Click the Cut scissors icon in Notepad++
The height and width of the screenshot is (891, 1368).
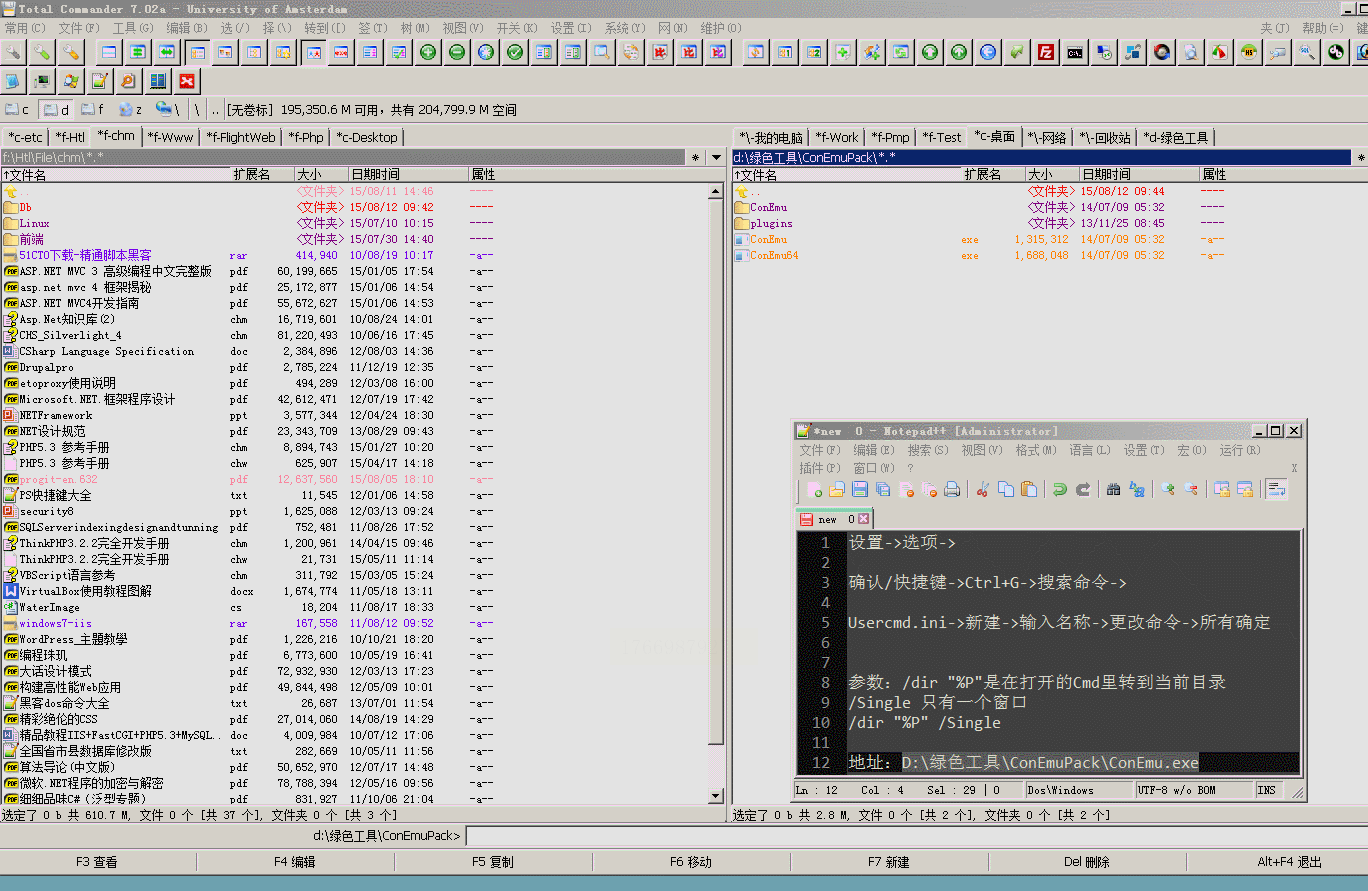click(x=982, y=489)
